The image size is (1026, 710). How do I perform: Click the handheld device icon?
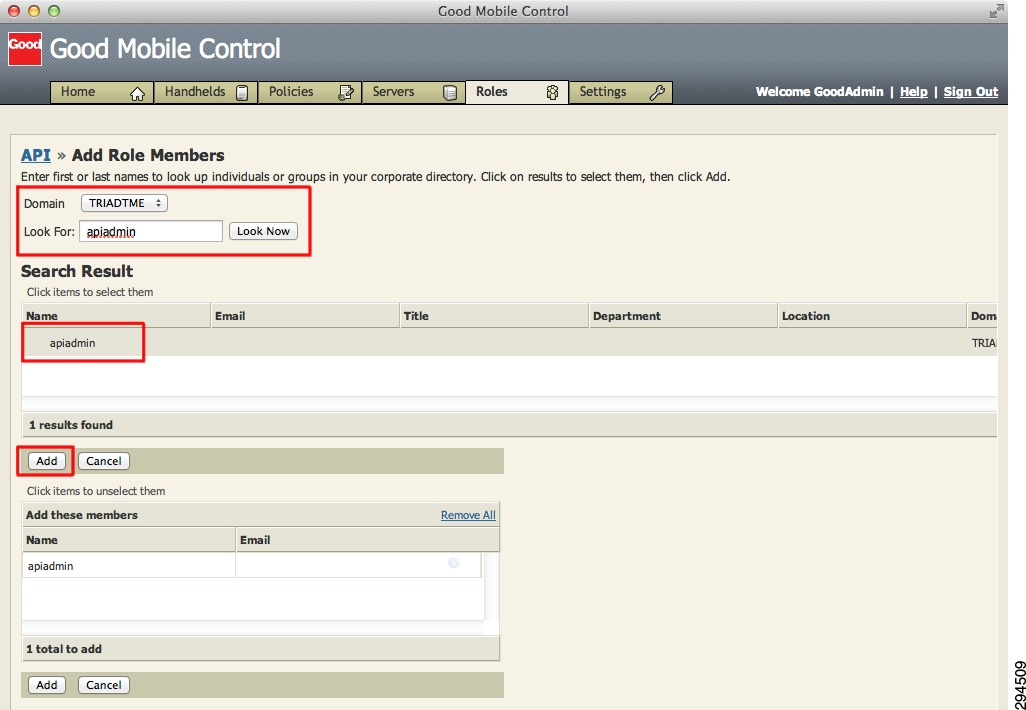[x=242, y=93]
